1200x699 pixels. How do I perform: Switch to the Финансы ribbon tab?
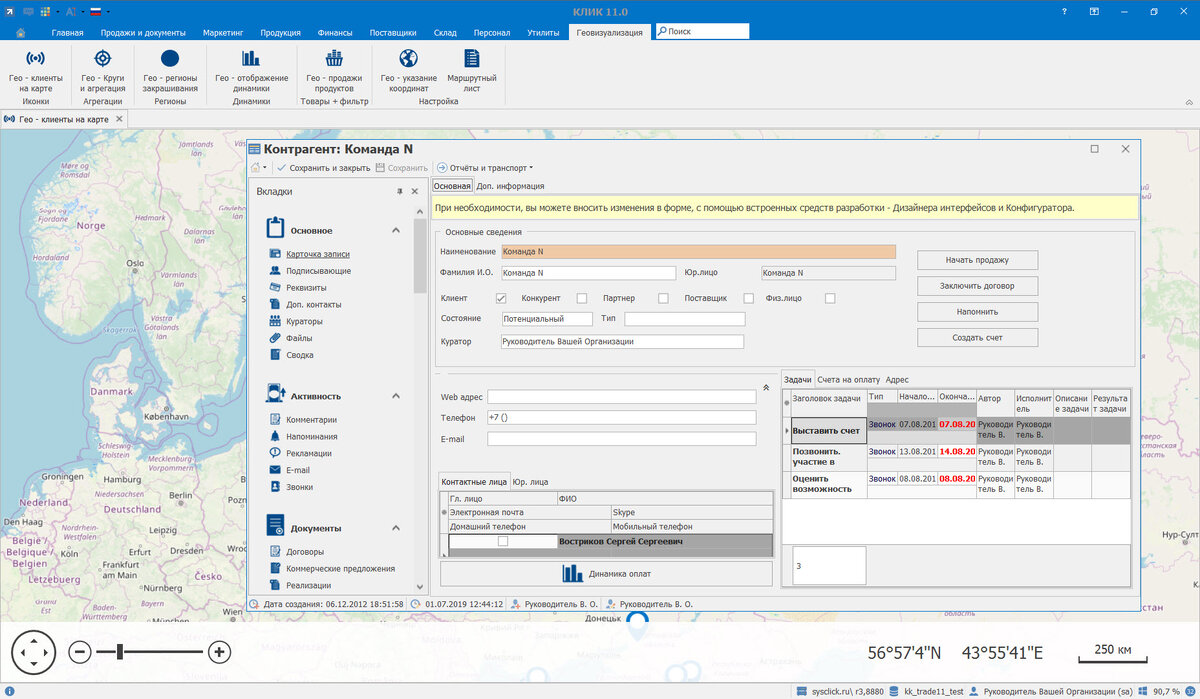click(x=335, y=32)
